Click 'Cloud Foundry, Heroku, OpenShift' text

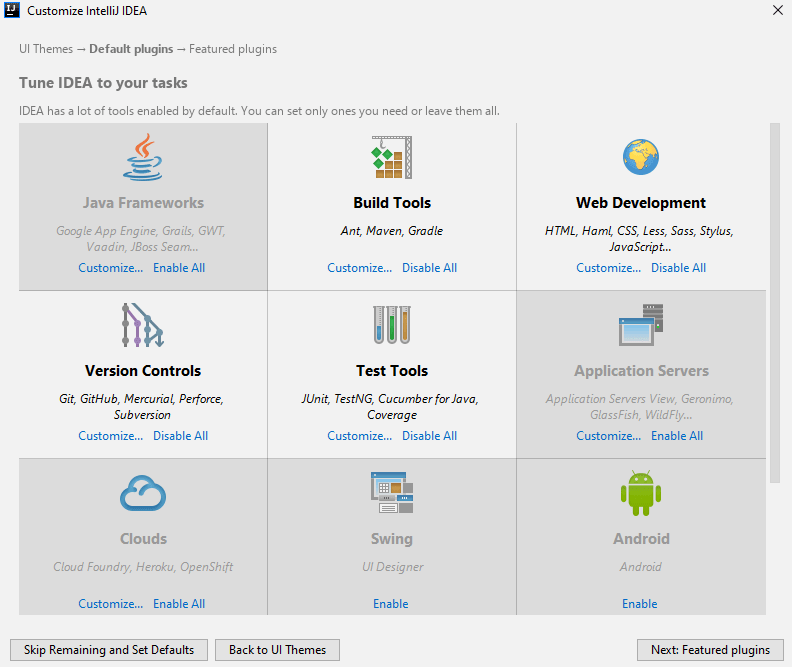[143, 567]
